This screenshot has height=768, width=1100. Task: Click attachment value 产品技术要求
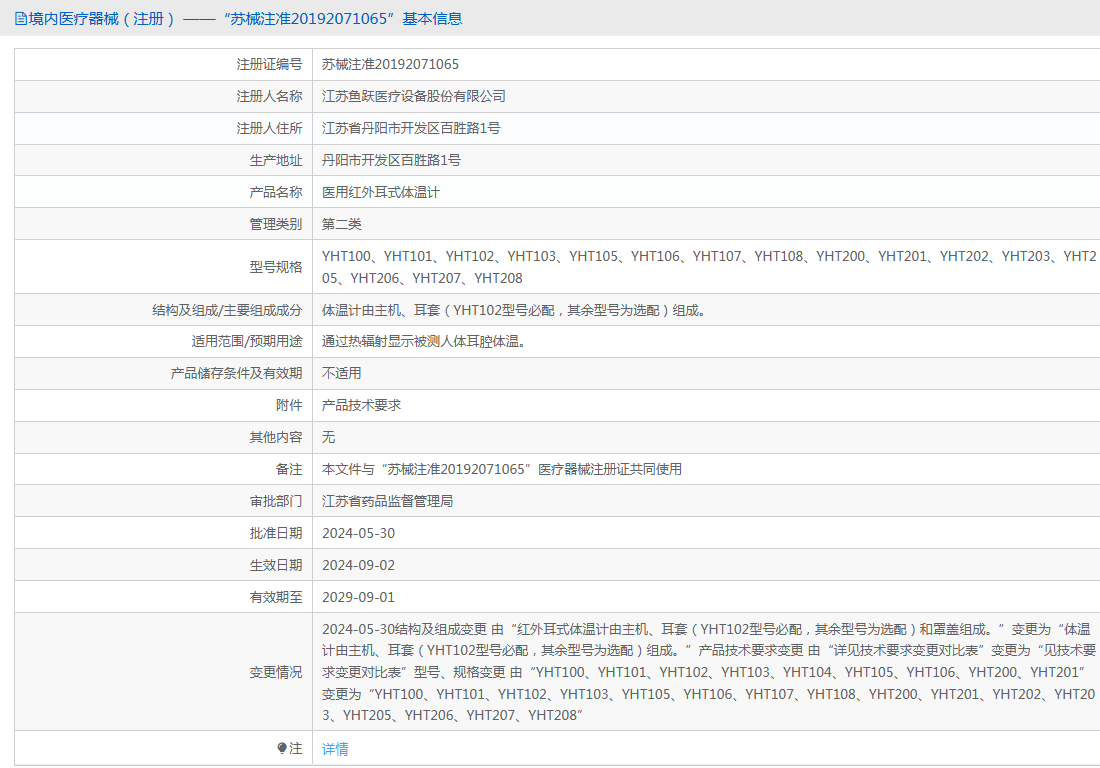pos(361,405)
